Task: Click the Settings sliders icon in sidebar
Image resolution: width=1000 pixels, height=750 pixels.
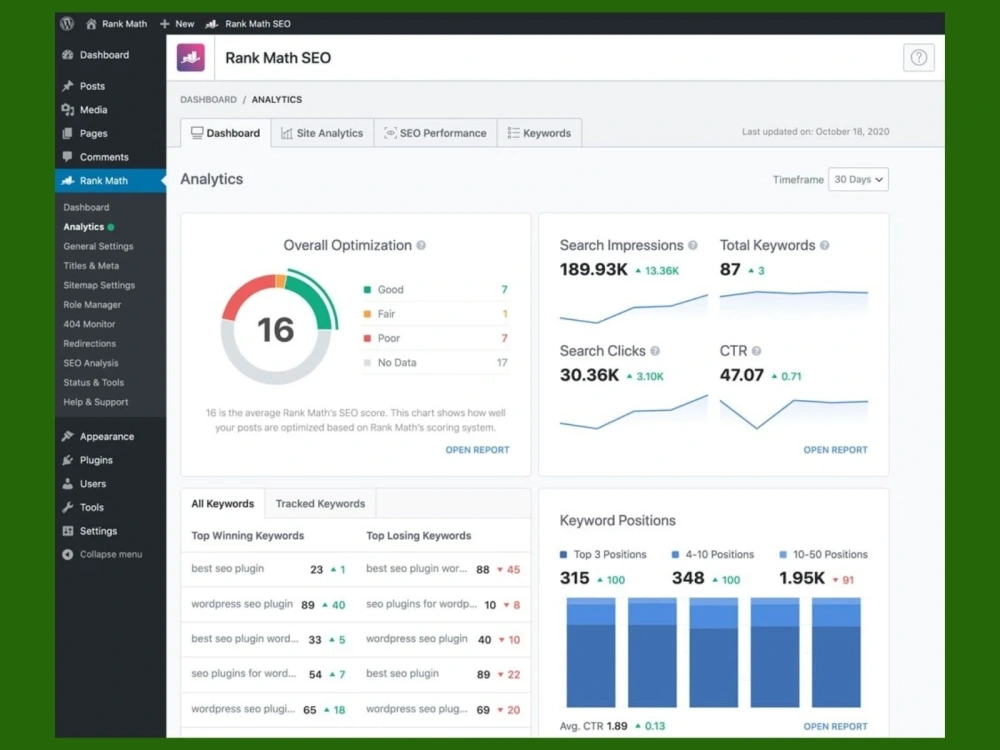Action: coord(68,531)
